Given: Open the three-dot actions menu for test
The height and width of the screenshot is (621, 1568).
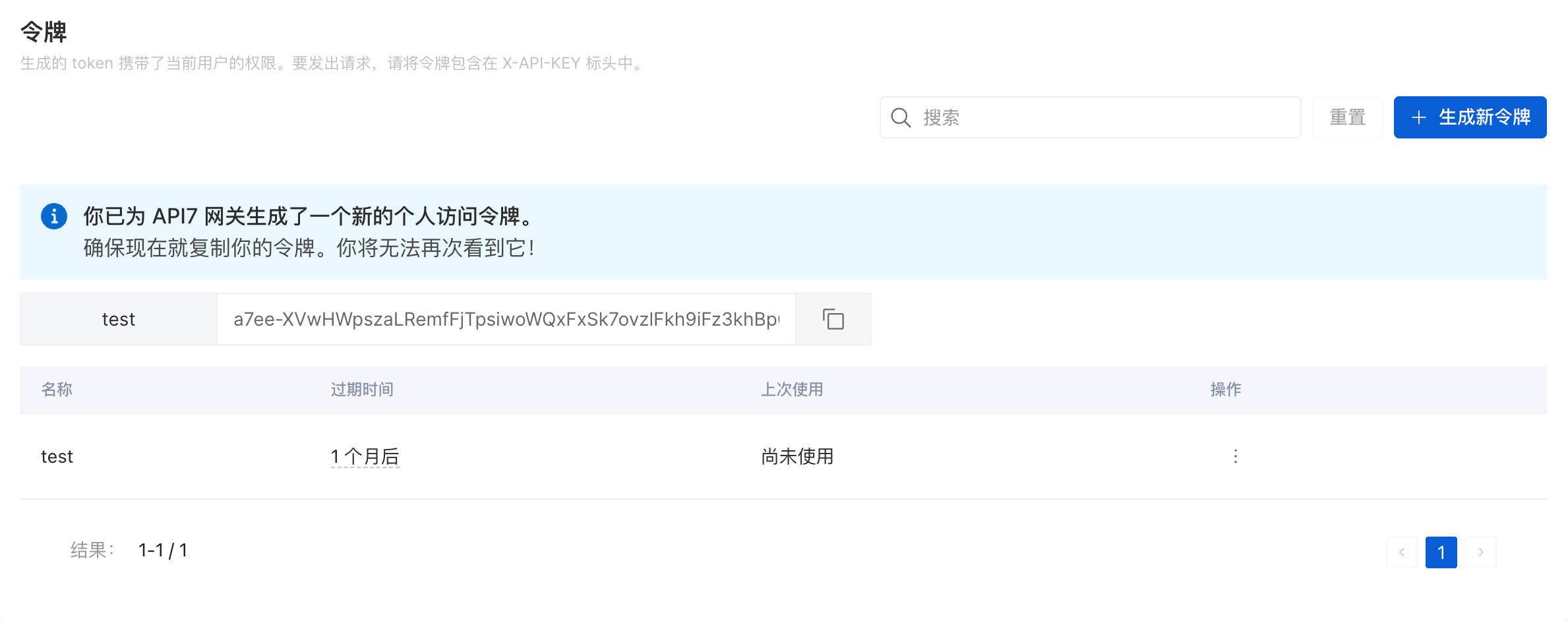Looking at the screenshot, I should click(x=1235, y=456).
